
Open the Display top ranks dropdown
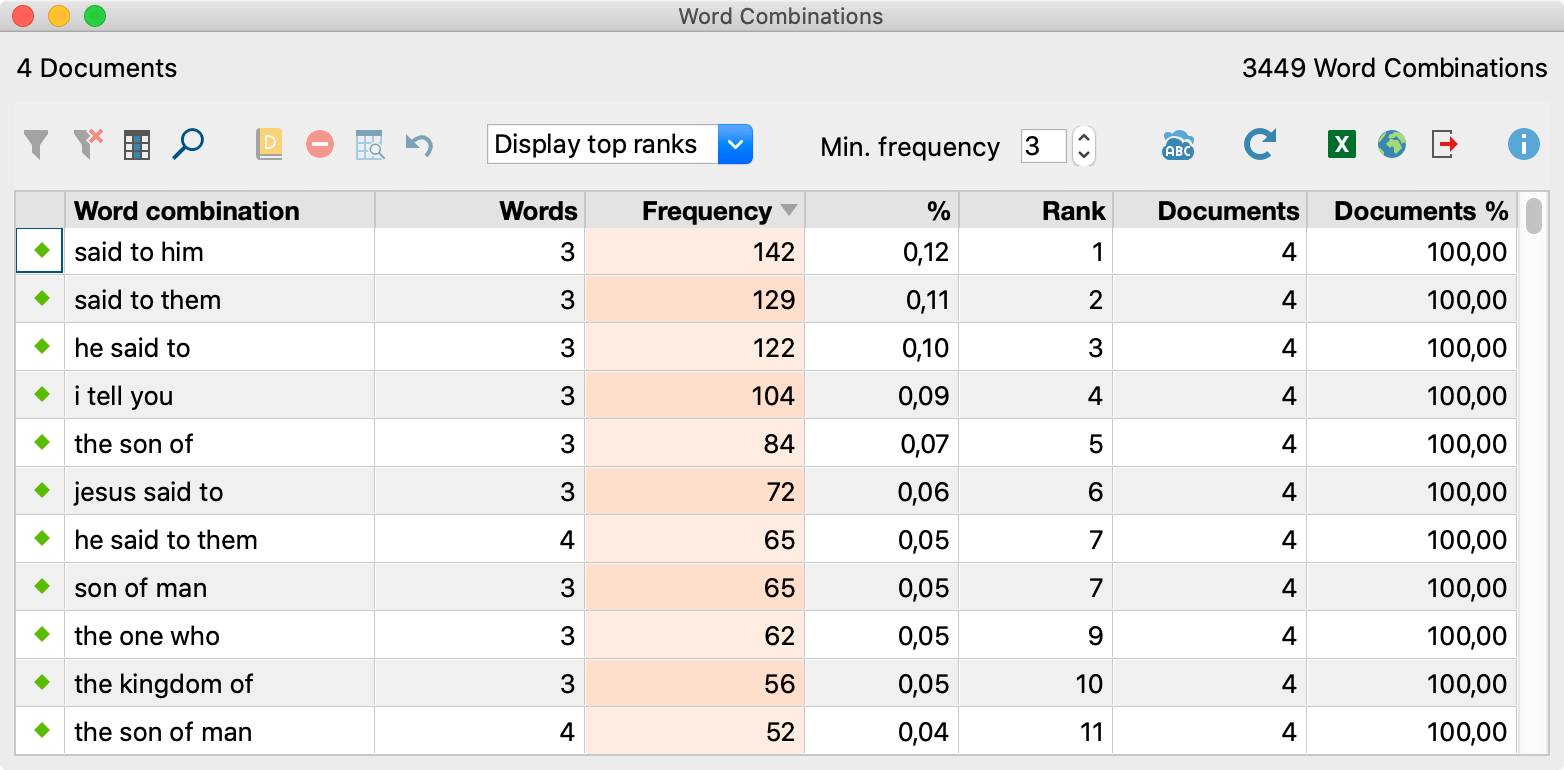coord(735,145)
